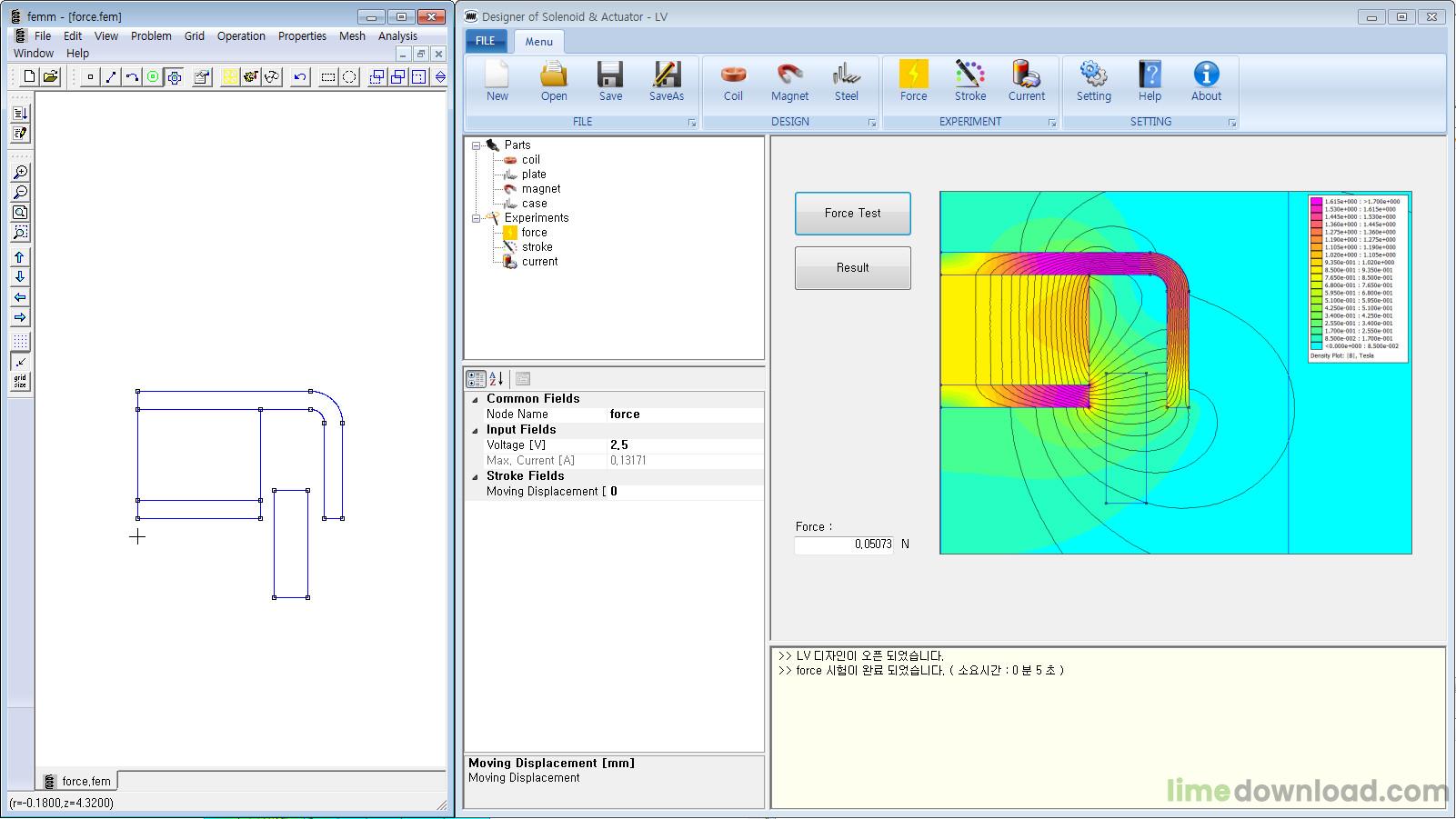Click the zoom in magnifier in femm
Viewport: 1456px width, 819px height.
point(20,173)
